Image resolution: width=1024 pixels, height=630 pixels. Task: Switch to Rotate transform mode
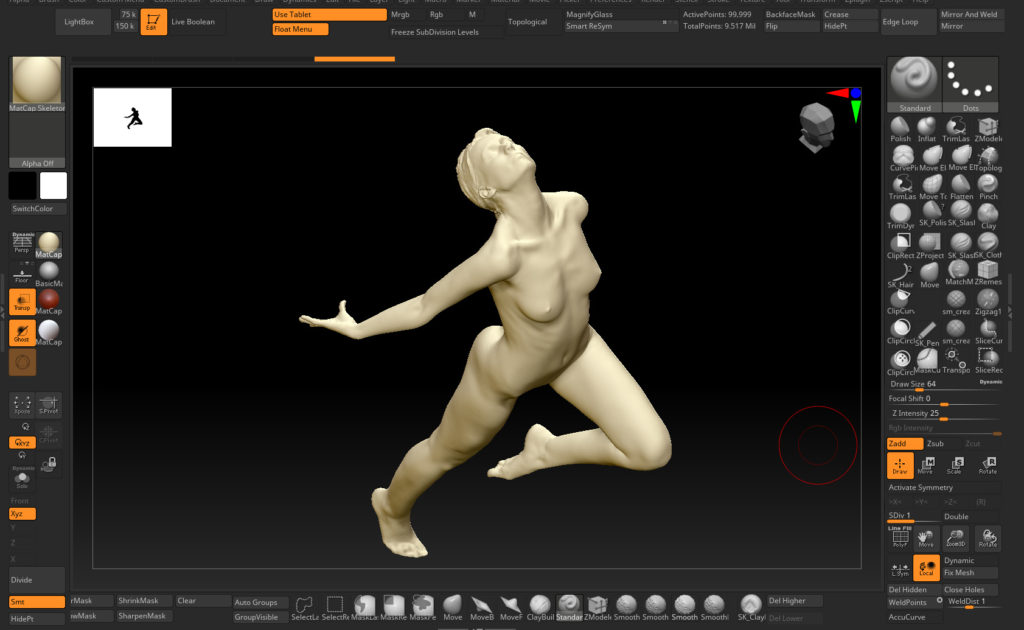988,465
